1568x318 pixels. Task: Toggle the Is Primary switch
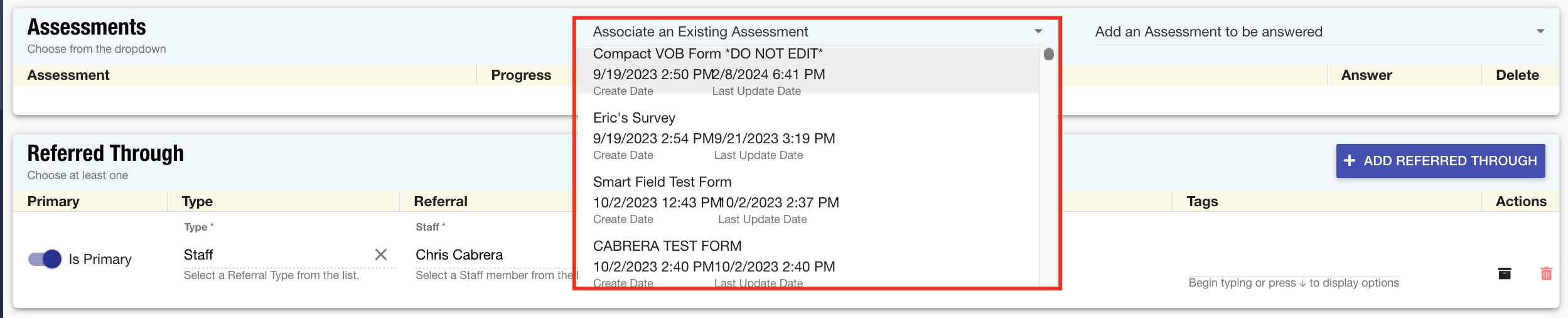point(45,259)
